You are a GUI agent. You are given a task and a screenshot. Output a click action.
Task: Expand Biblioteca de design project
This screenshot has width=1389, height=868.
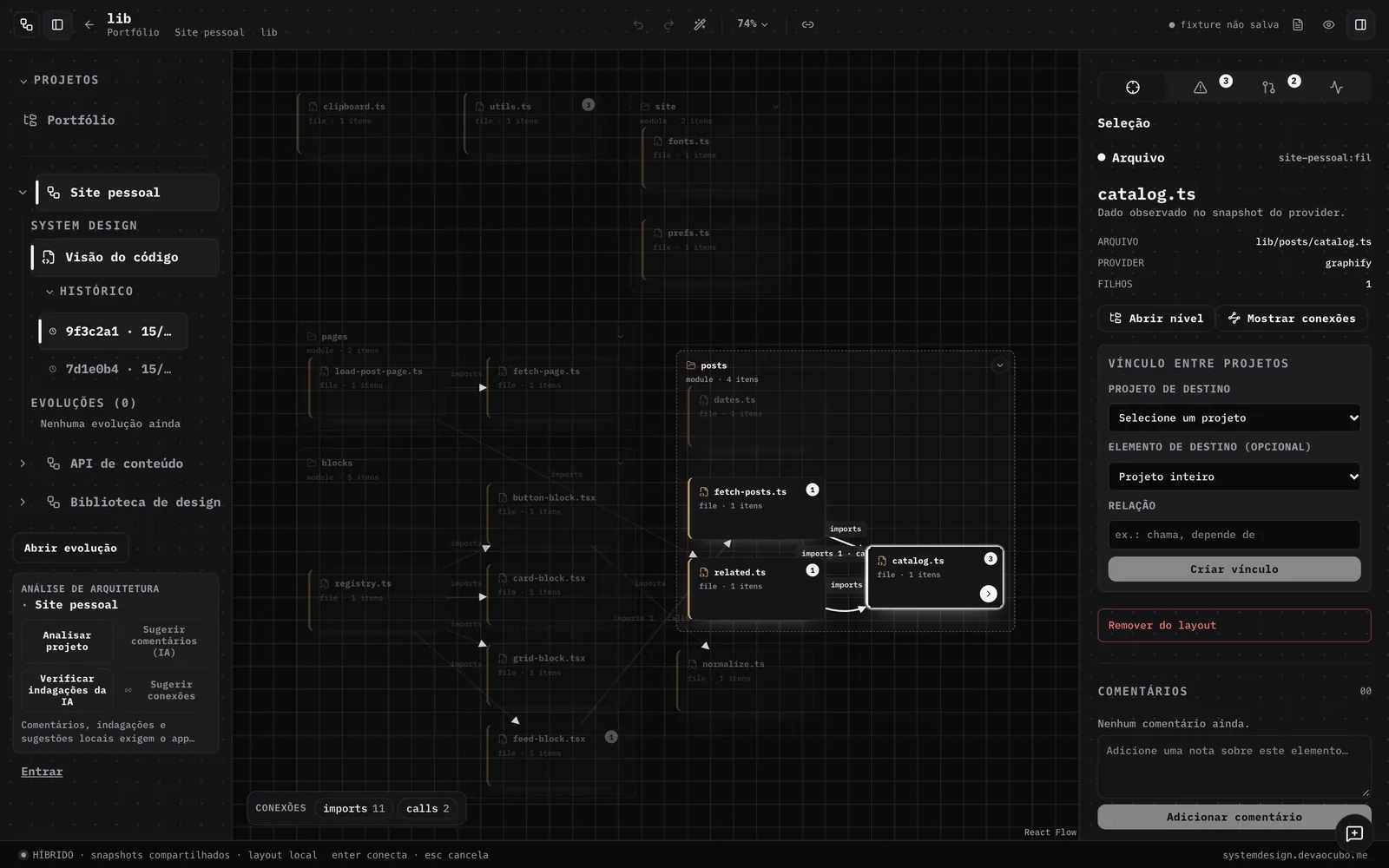coord(23,502)
